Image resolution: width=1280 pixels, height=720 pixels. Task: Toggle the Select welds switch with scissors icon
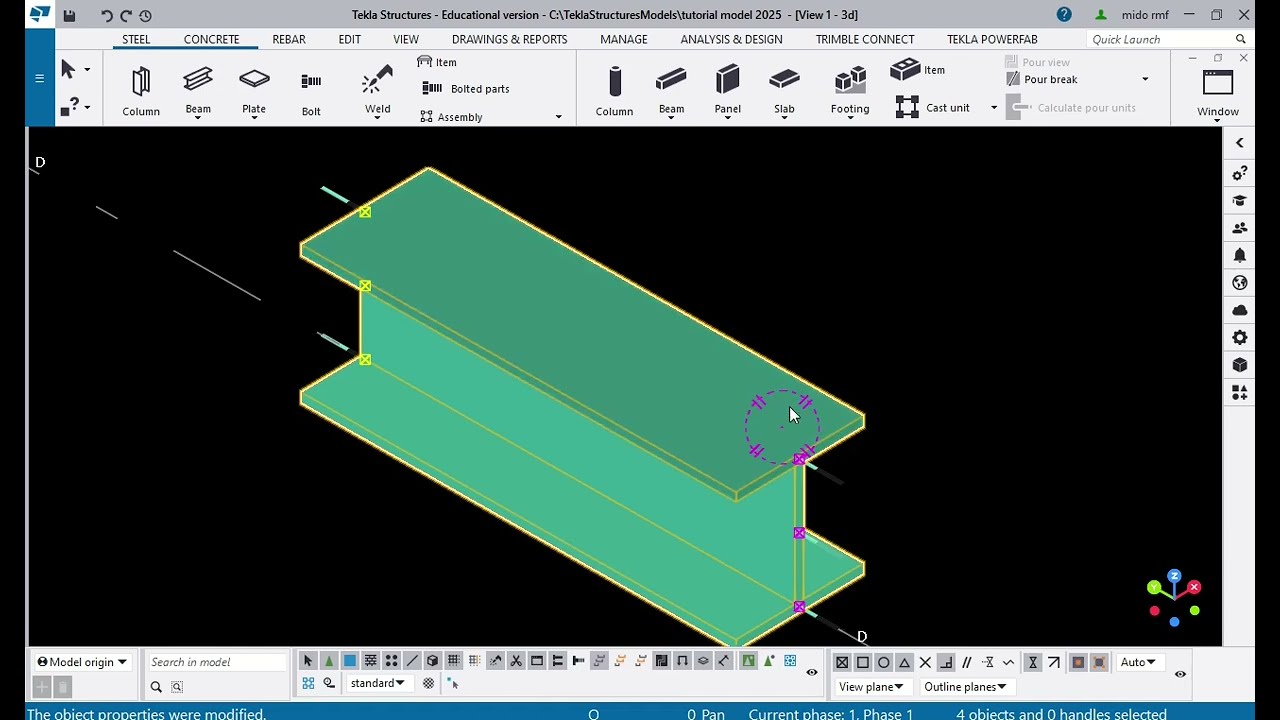click(x=516, y=661)
